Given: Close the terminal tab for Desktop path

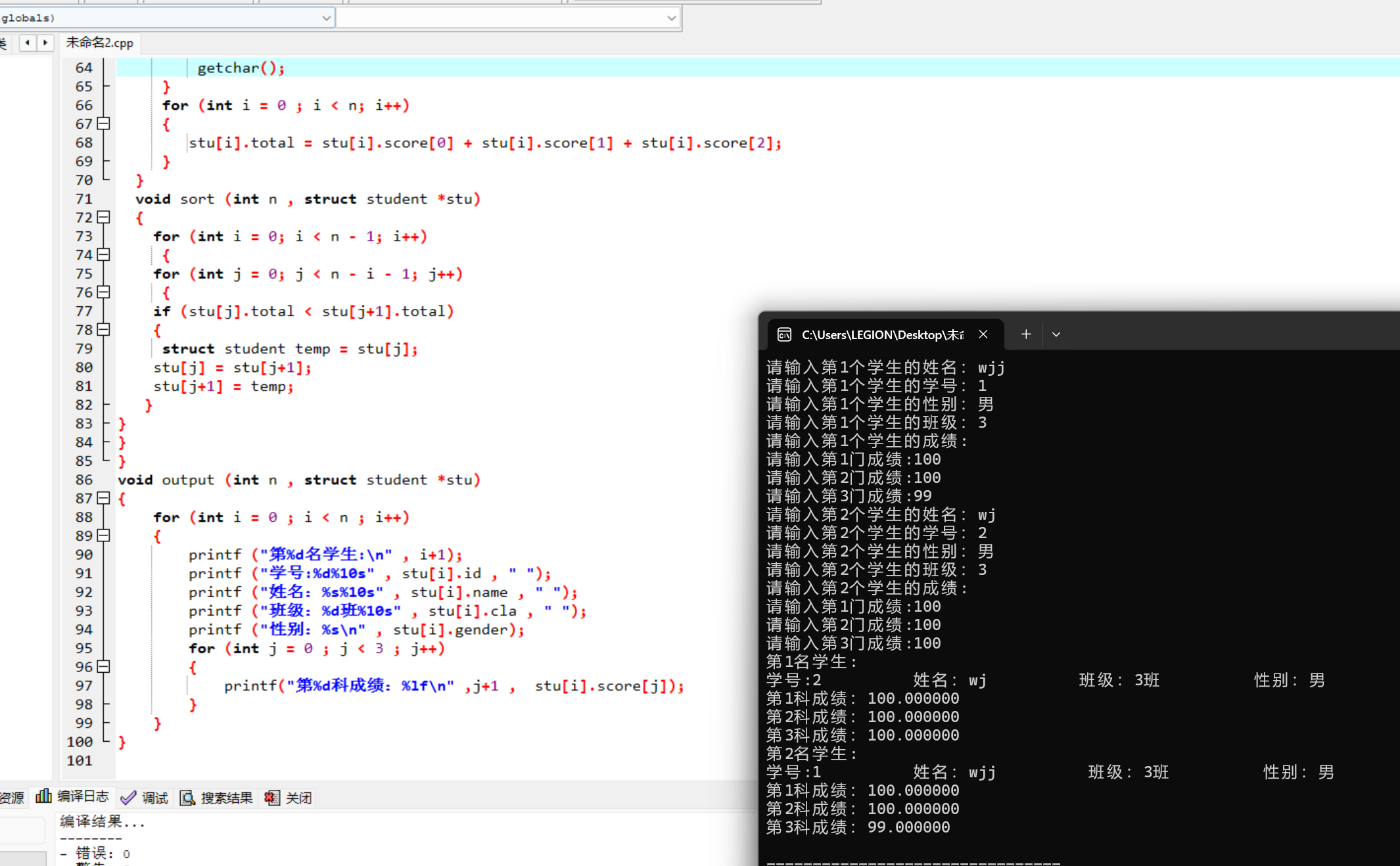Looking at the screenshot, I should pos(983,334).
